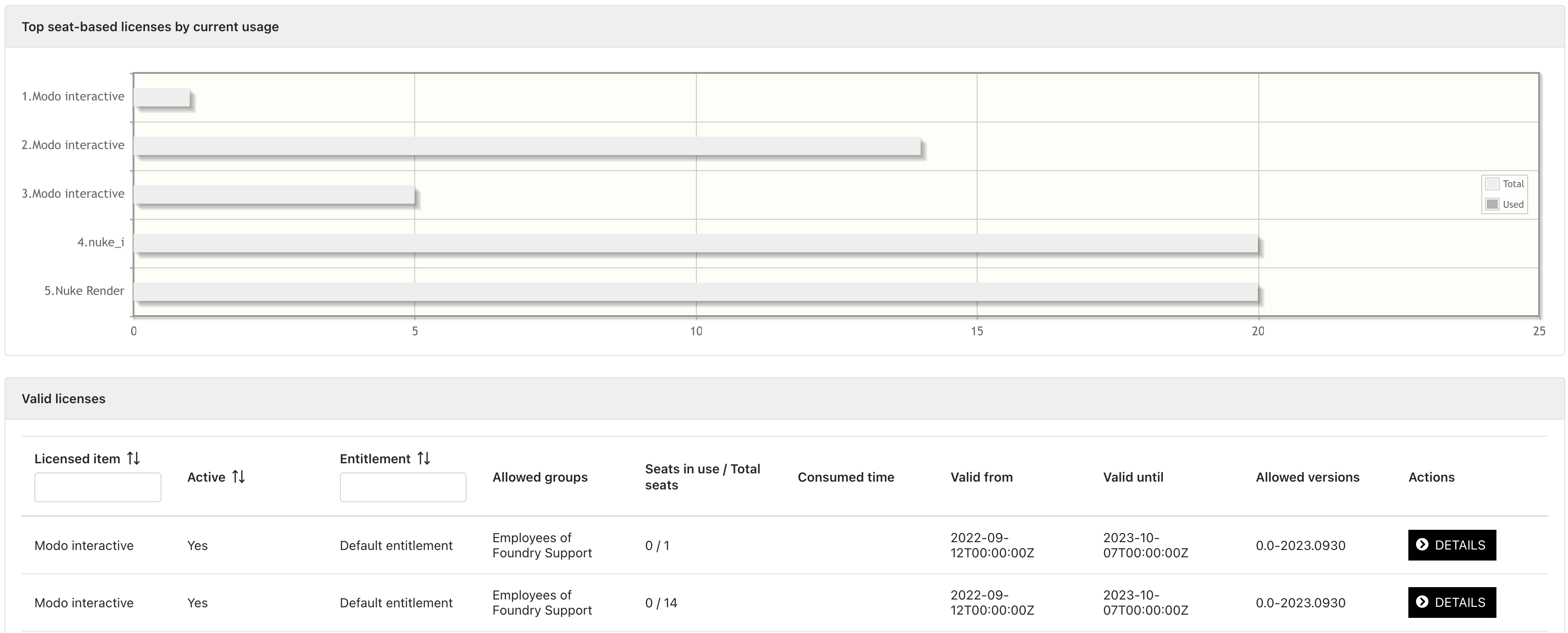Click the 'Consumed time' column header

846,477
